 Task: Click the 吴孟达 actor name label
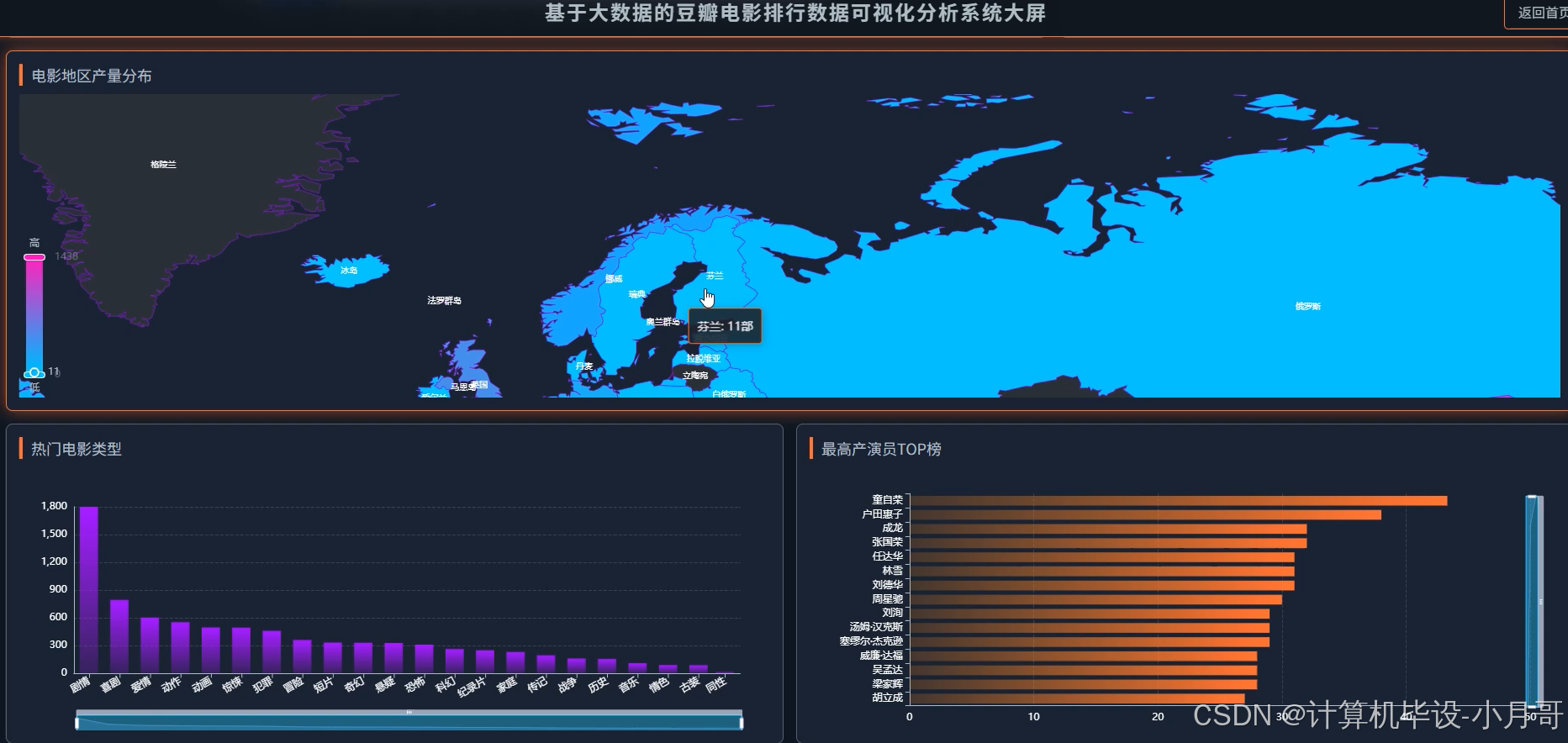click(887, 670)
